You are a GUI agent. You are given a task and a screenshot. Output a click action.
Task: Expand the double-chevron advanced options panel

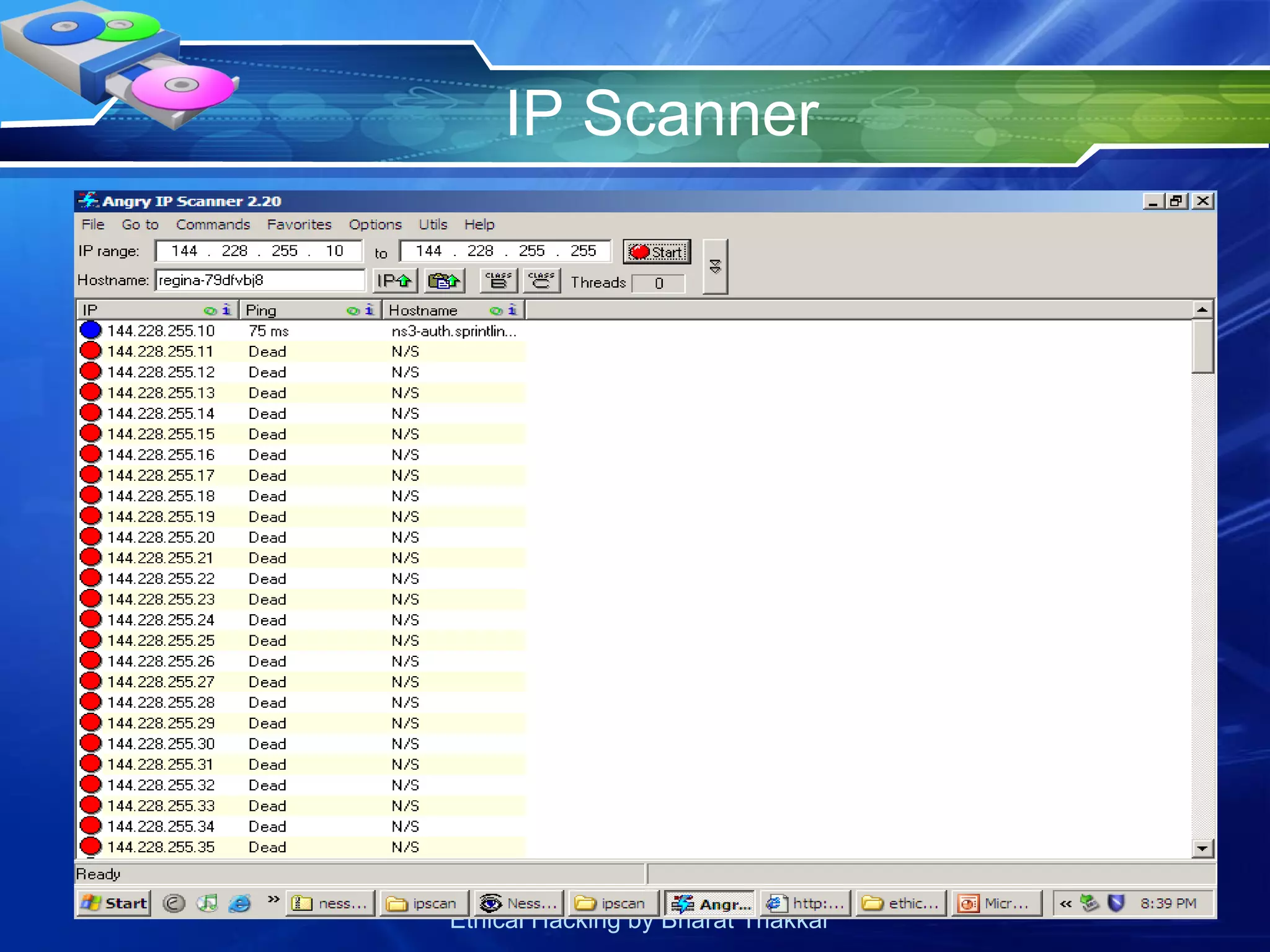[715, 267]
